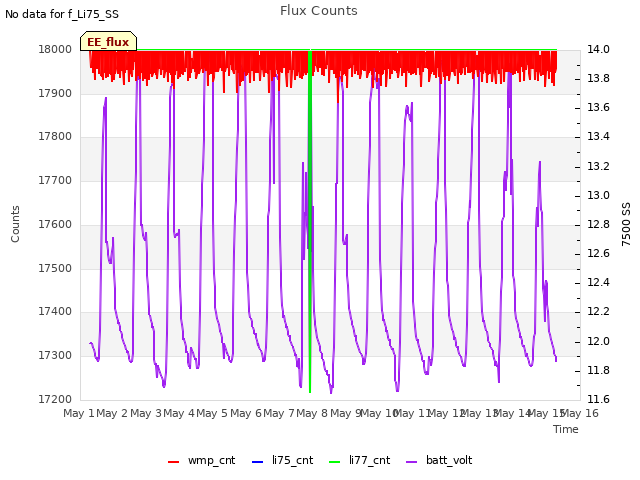The width and height of the screenshot is (640, 480).
Task: Click the 12.2 tick on right axis
Action: [x=598, y=311]
